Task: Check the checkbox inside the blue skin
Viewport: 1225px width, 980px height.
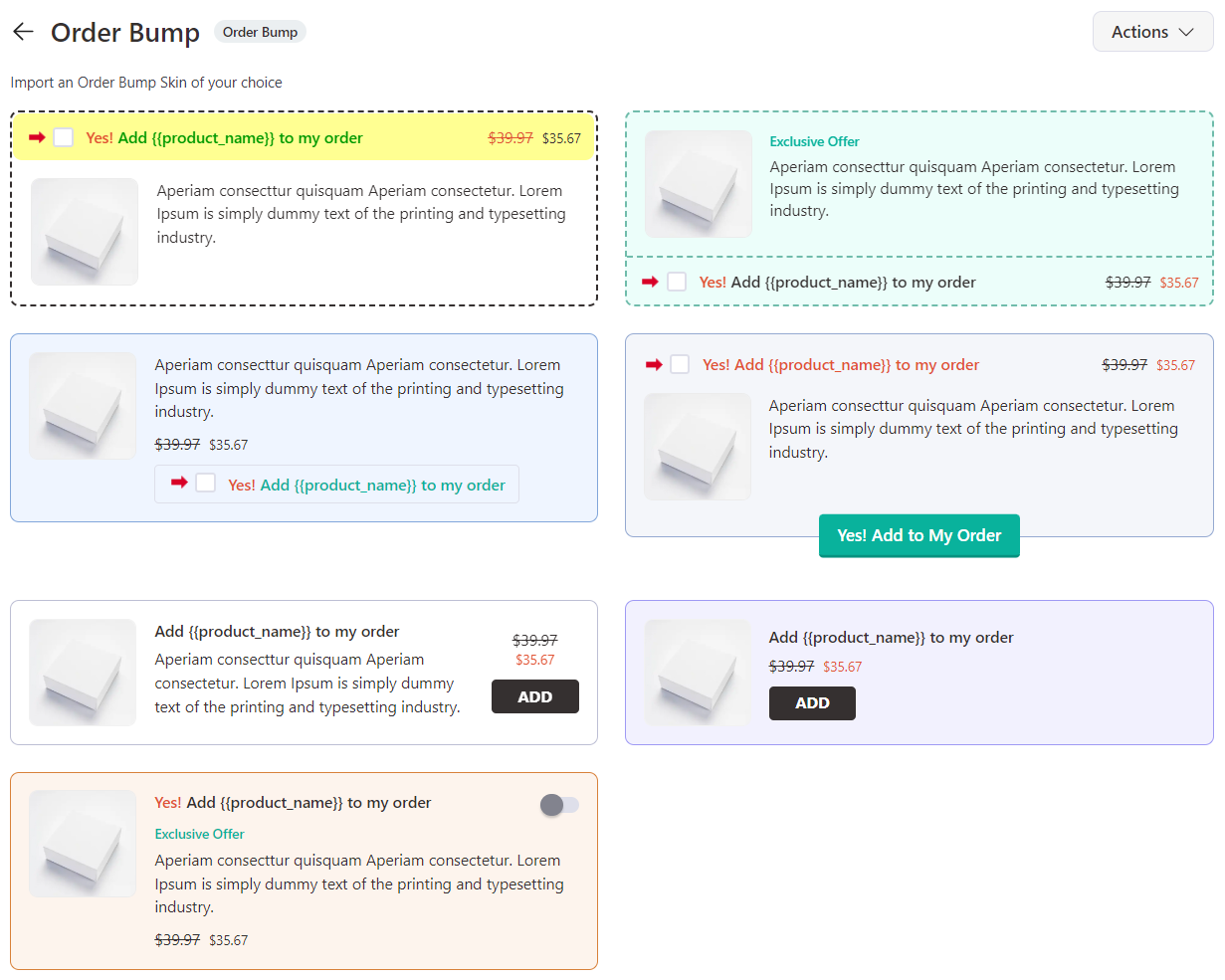Action: (x=205, y=483)
